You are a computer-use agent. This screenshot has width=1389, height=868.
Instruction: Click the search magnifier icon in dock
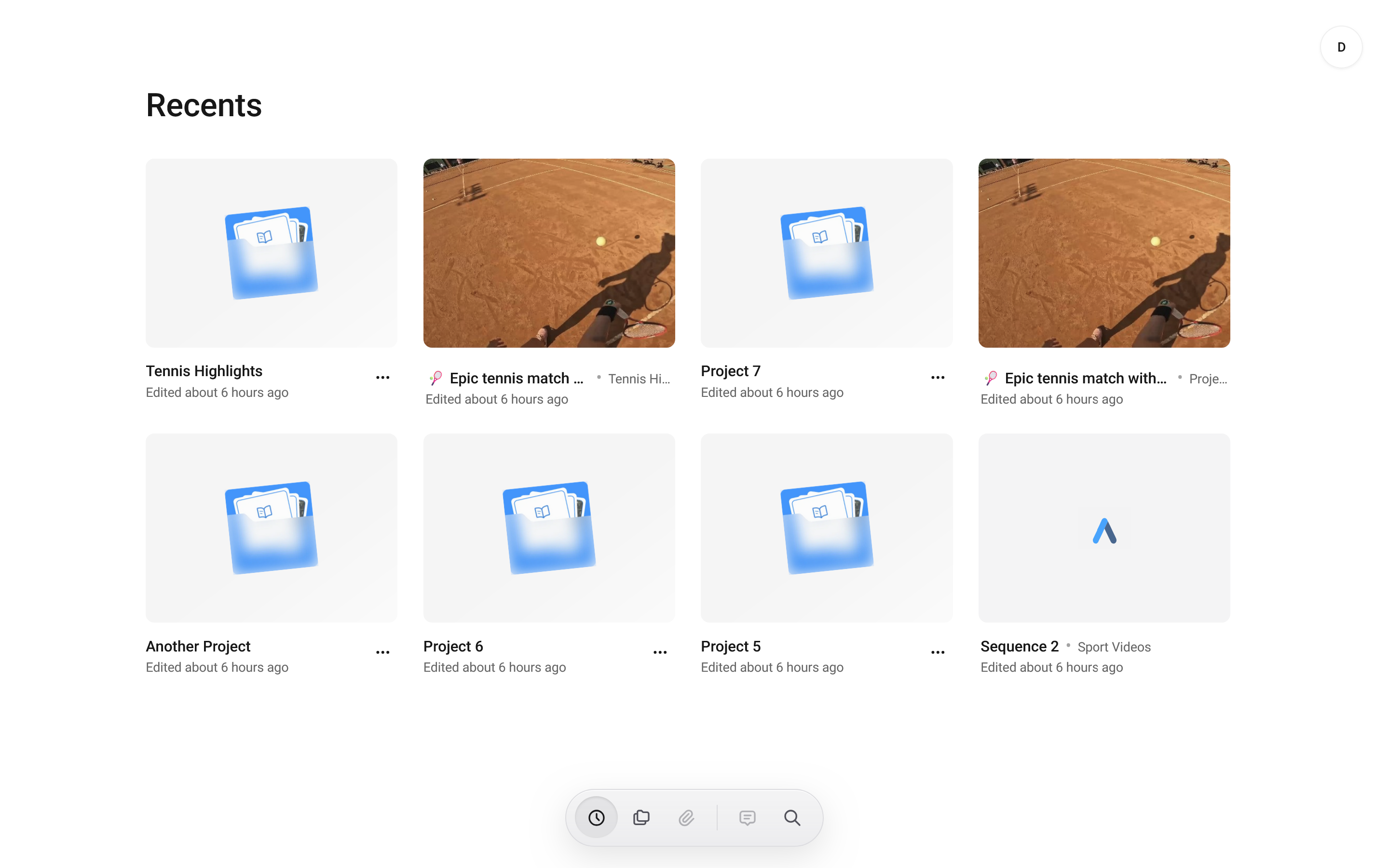pyautogui.click(x=792, y=817)
